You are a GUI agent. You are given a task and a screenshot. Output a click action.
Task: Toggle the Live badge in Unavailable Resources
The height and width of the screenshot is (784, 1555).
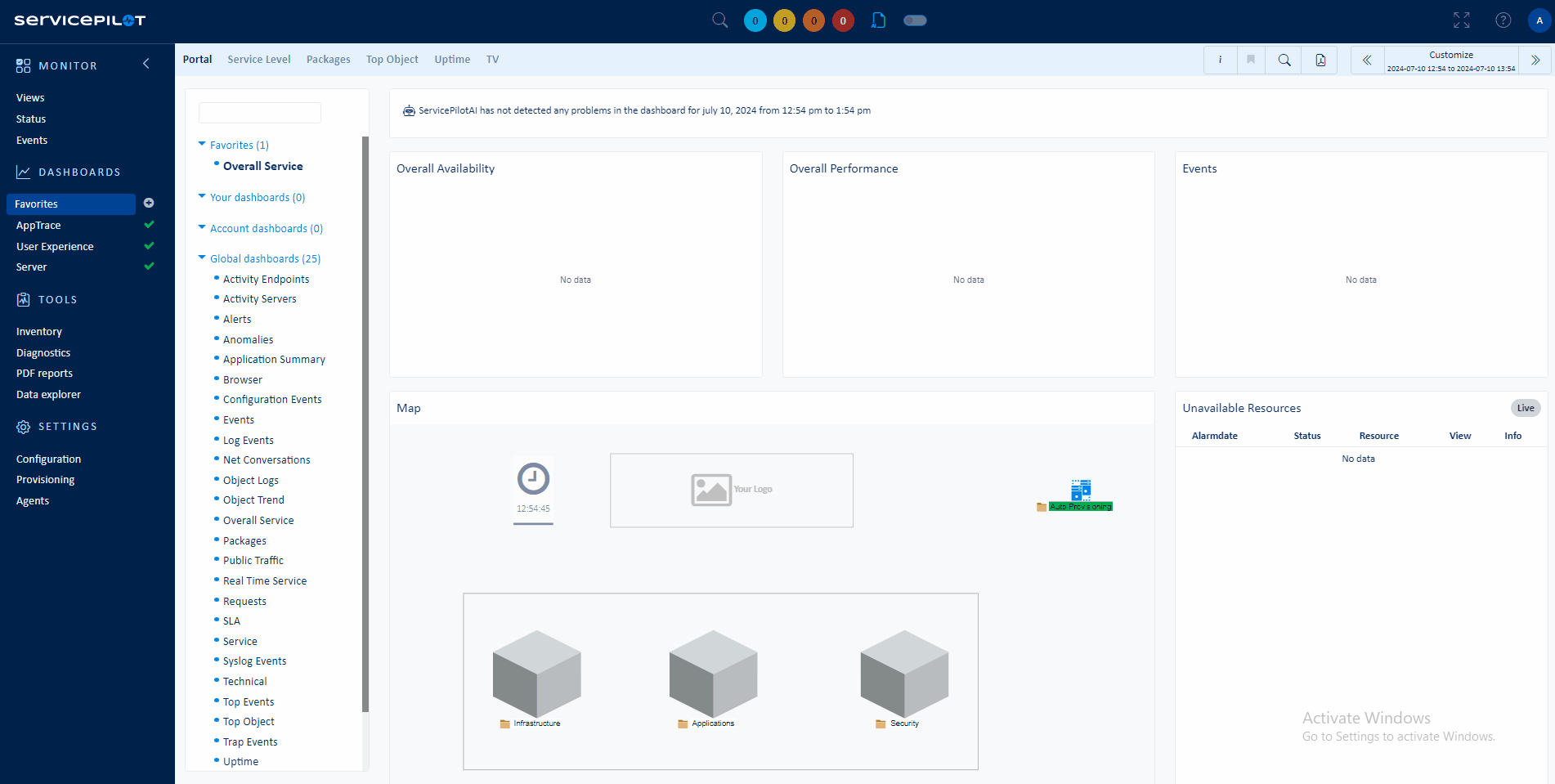pos(1526,408)
